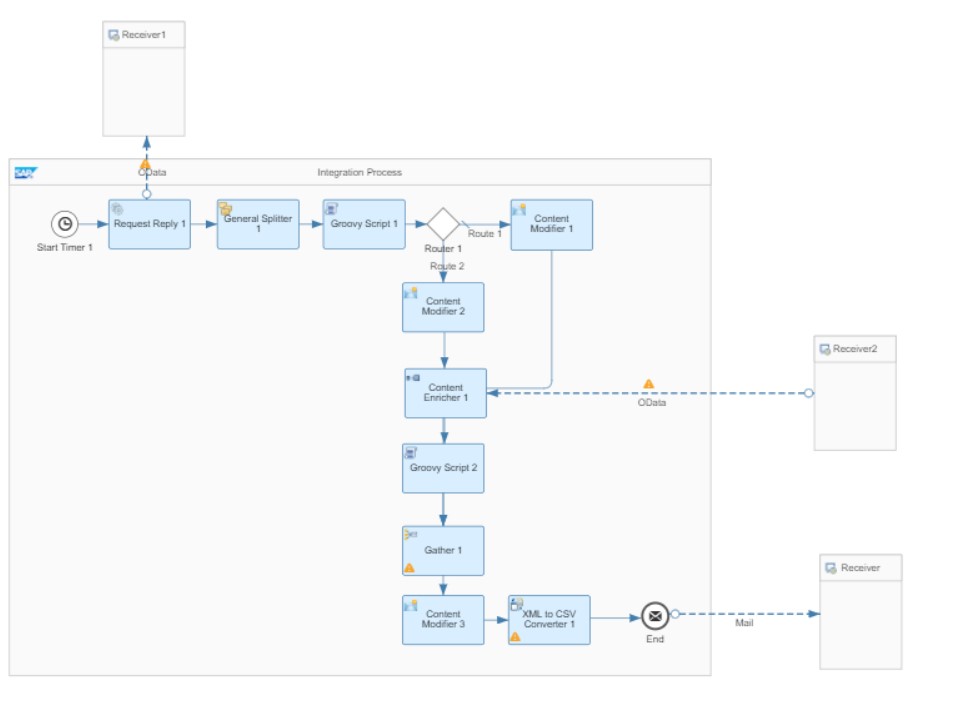Screen dimensions: 975x707
Task: Select the Content Enricher 1 step
Action: pos(445,393)
